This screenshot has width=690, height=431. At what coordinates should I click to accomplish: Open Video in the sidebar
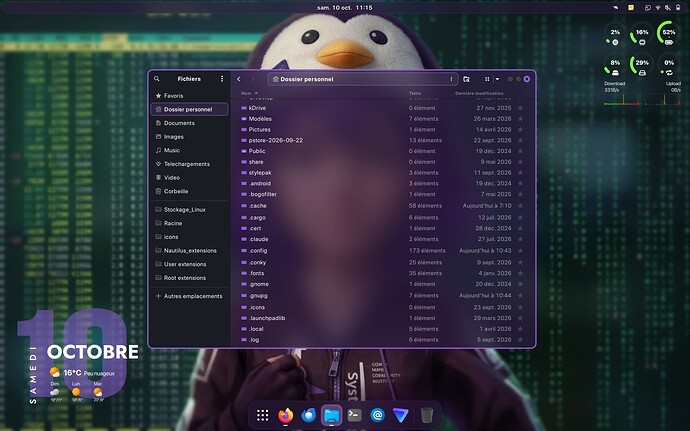click(x=190, y=177)
